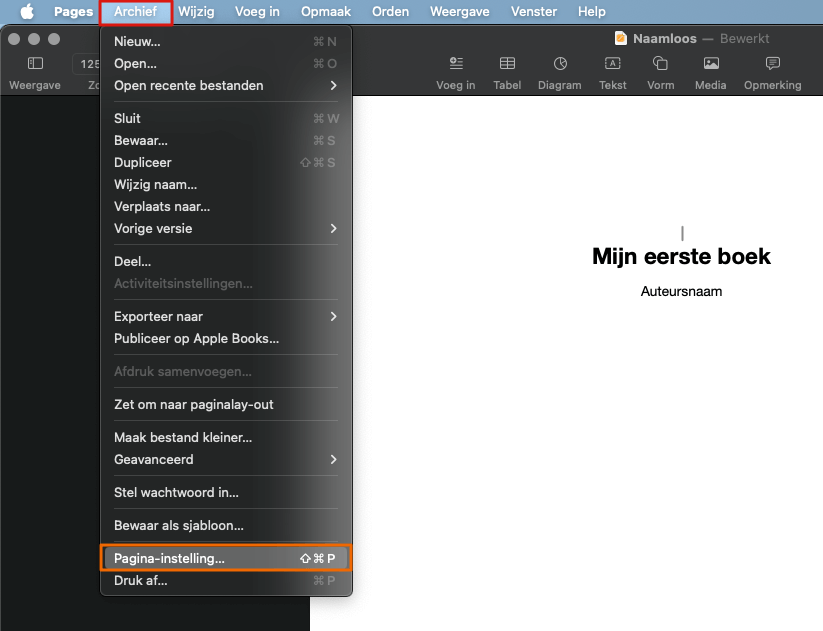Choose Open... in the Archief menu

pyautogui.click(x=226, y=64)
